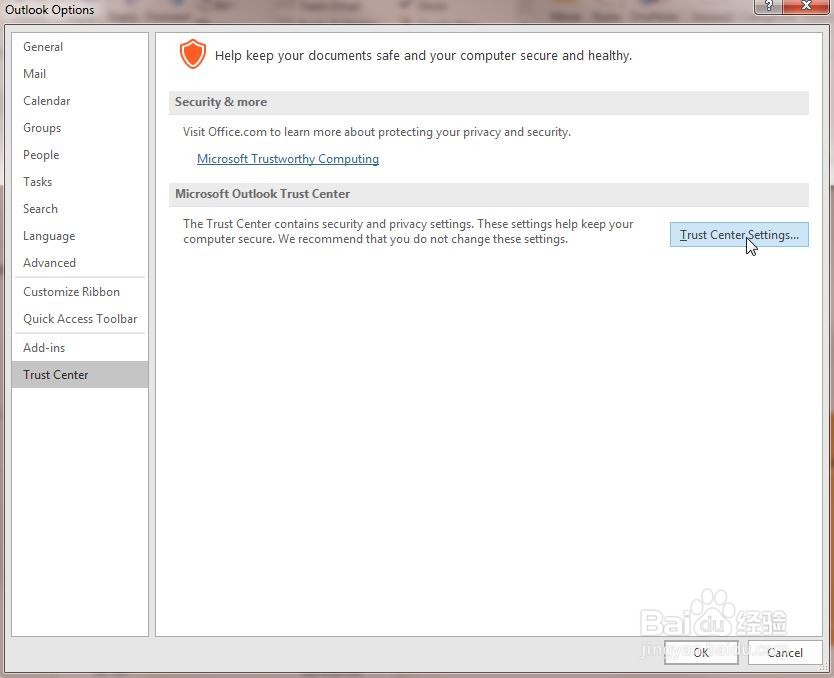This screenshot has width=834, height=678.
Task: Select the Mail category
Action: pos(80,74)
